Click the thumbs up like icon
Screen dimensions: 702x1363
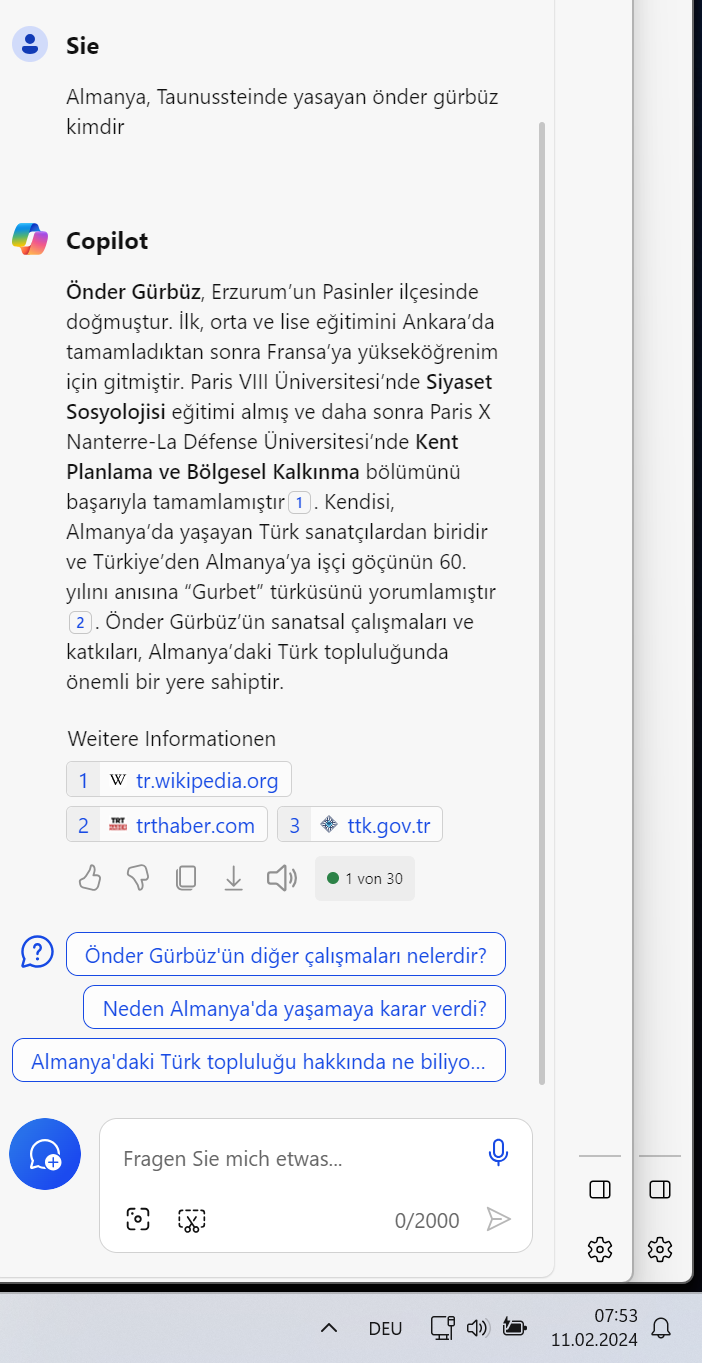point(90,878)
